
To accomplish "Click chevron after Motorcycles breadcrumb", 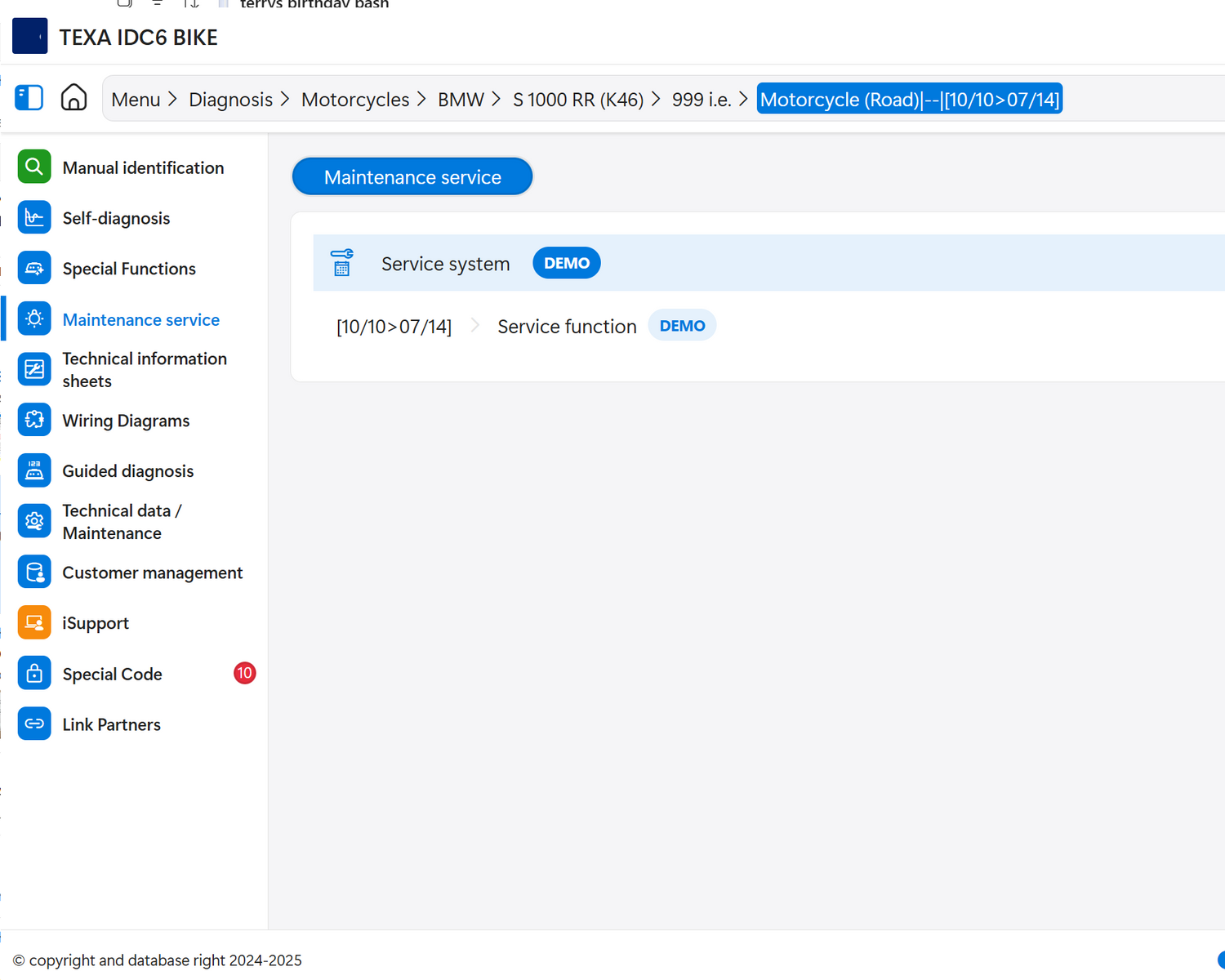I will pos(421,99).
